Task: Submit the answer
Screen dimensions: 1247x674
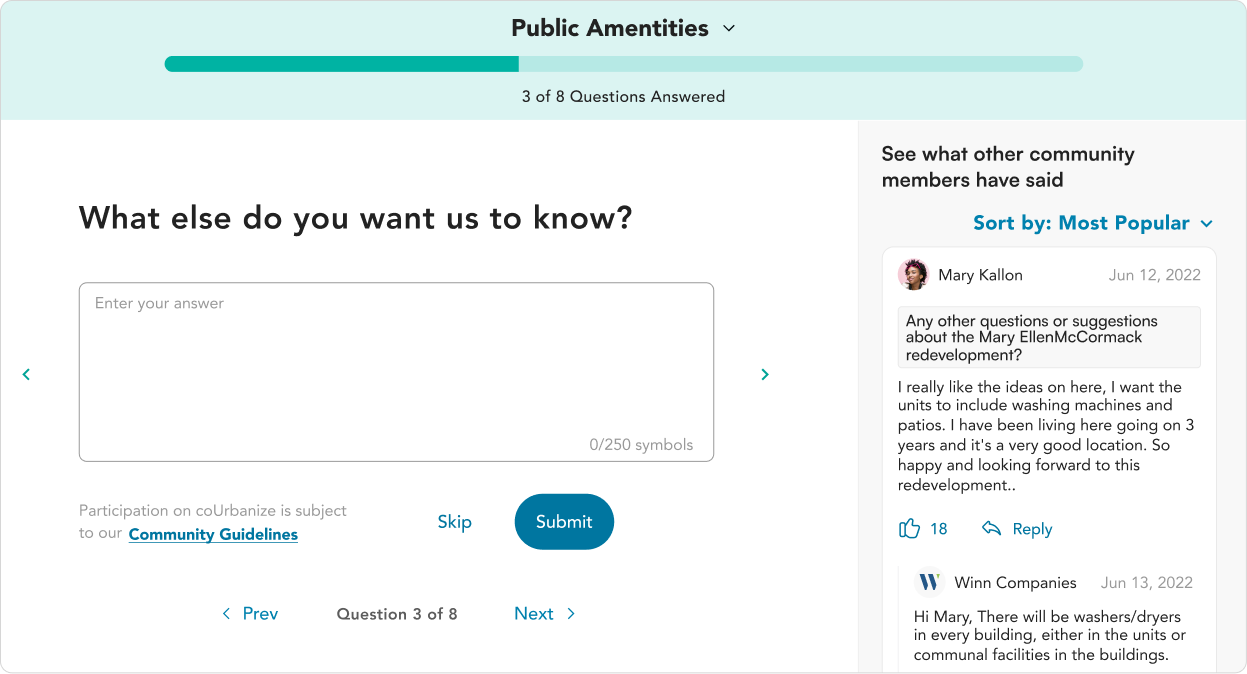Action: 564,521
